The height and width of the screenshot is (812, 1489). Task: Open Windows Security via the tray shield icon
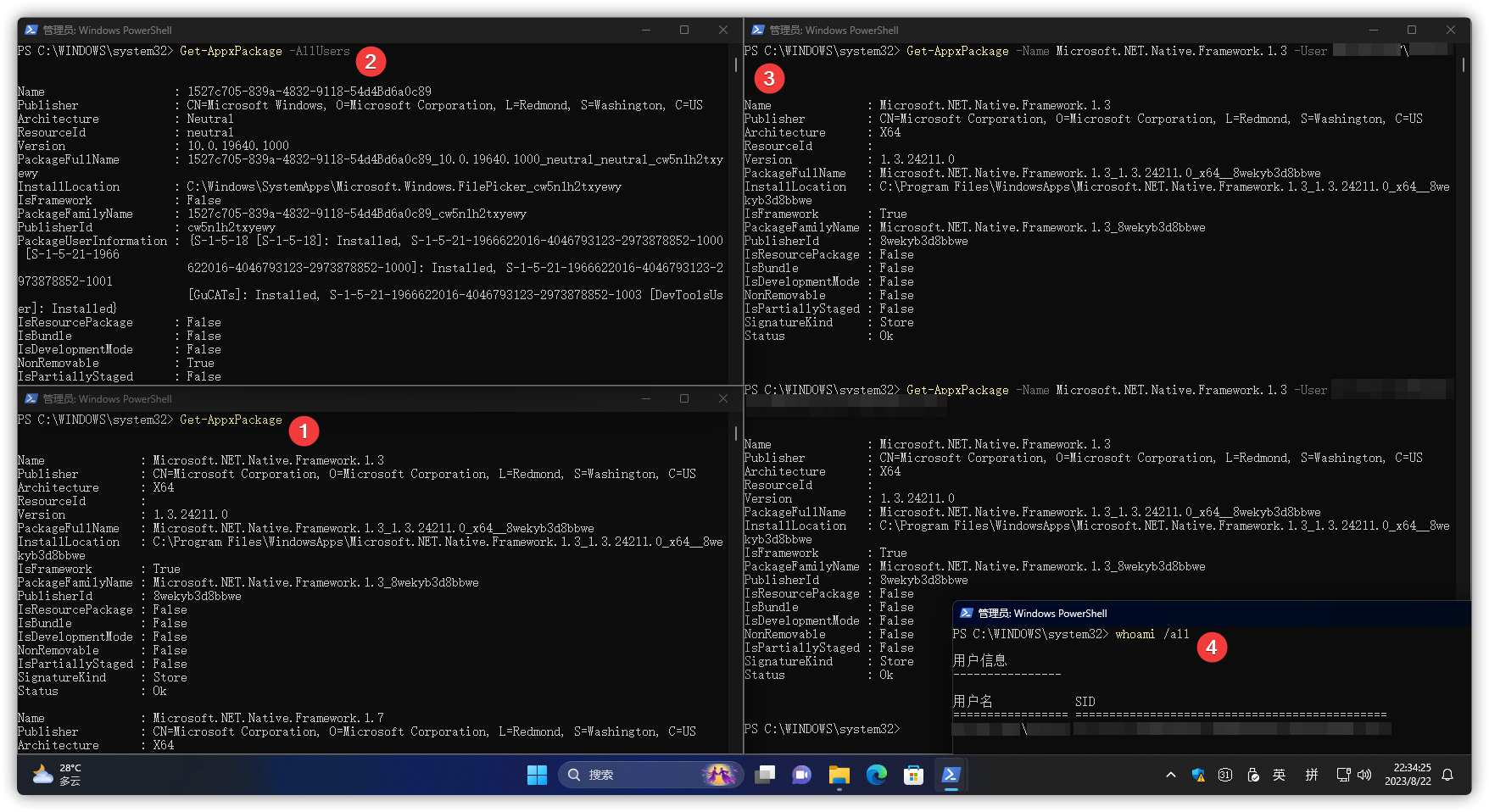[1198, 775]
